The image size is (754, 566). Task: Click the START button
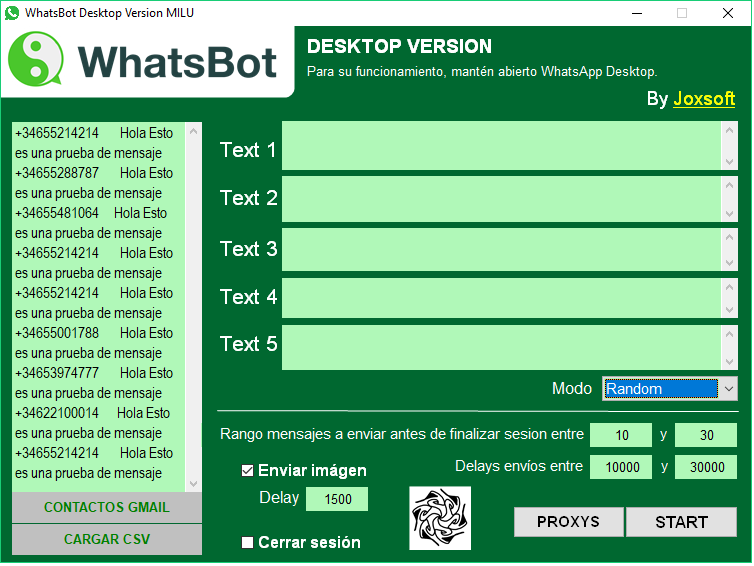(x=681, y=522)
